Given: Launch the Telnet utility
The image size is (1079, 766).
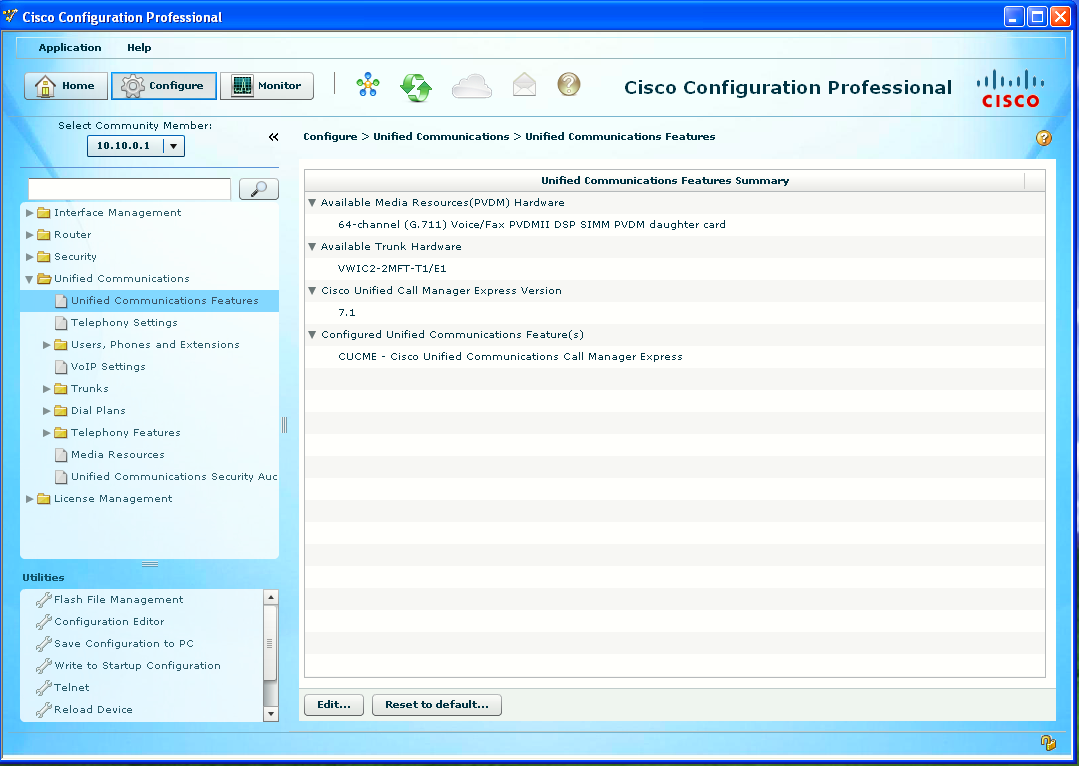Looking at the screenshot, I should [72, 688].
